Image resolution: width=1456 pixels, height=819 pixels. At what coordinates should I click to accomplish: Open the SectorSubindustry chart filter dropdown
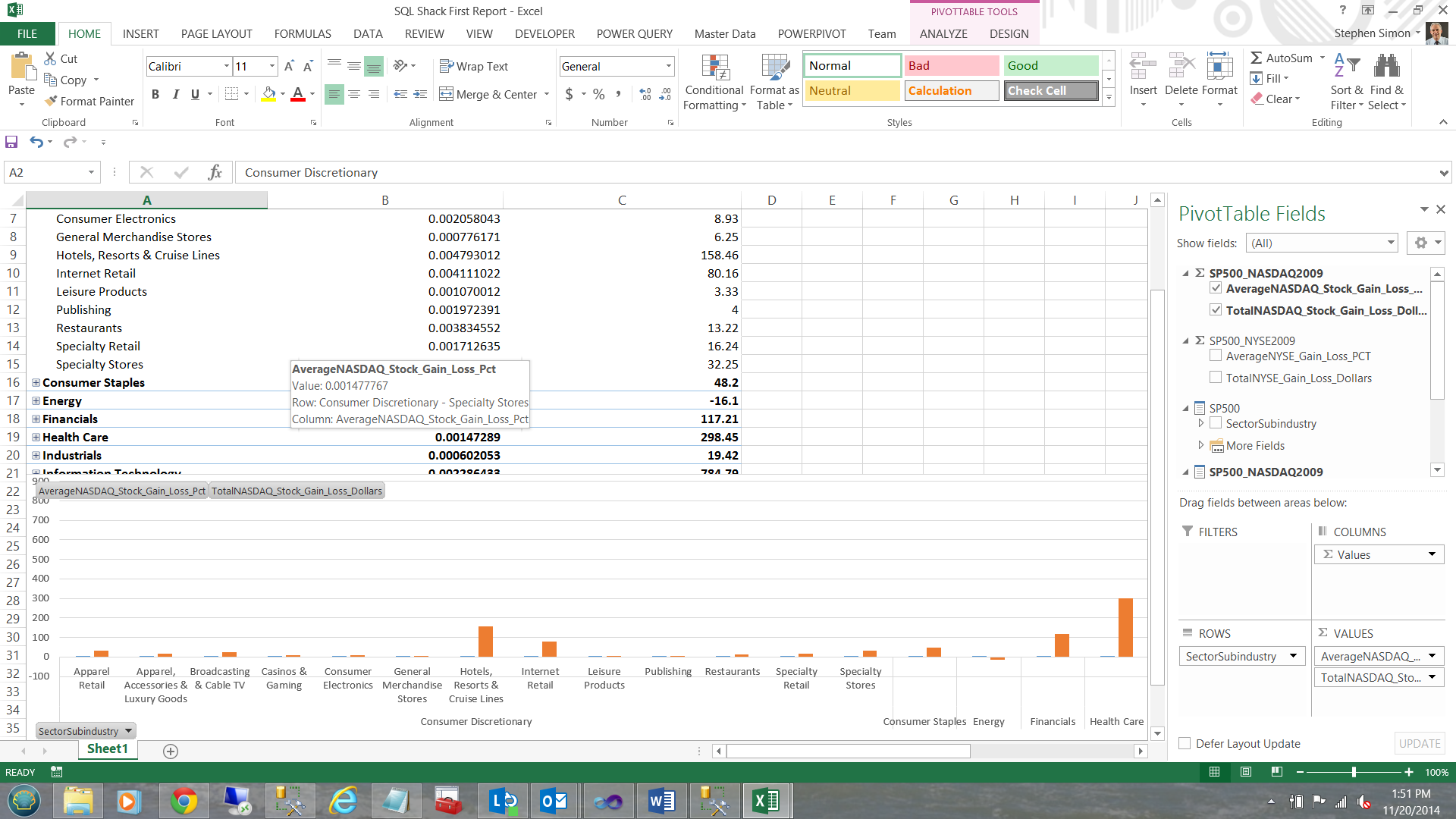(x=128, y=731)
